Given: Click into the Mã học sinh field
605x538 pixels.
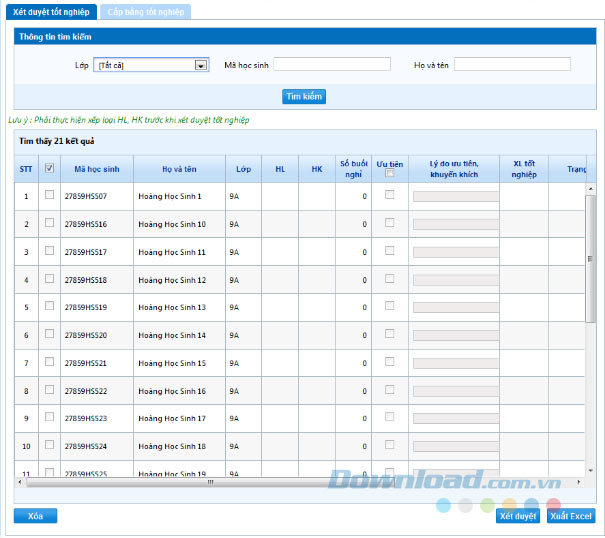Looking at the screenshot, I should click(x=332, y=65).
